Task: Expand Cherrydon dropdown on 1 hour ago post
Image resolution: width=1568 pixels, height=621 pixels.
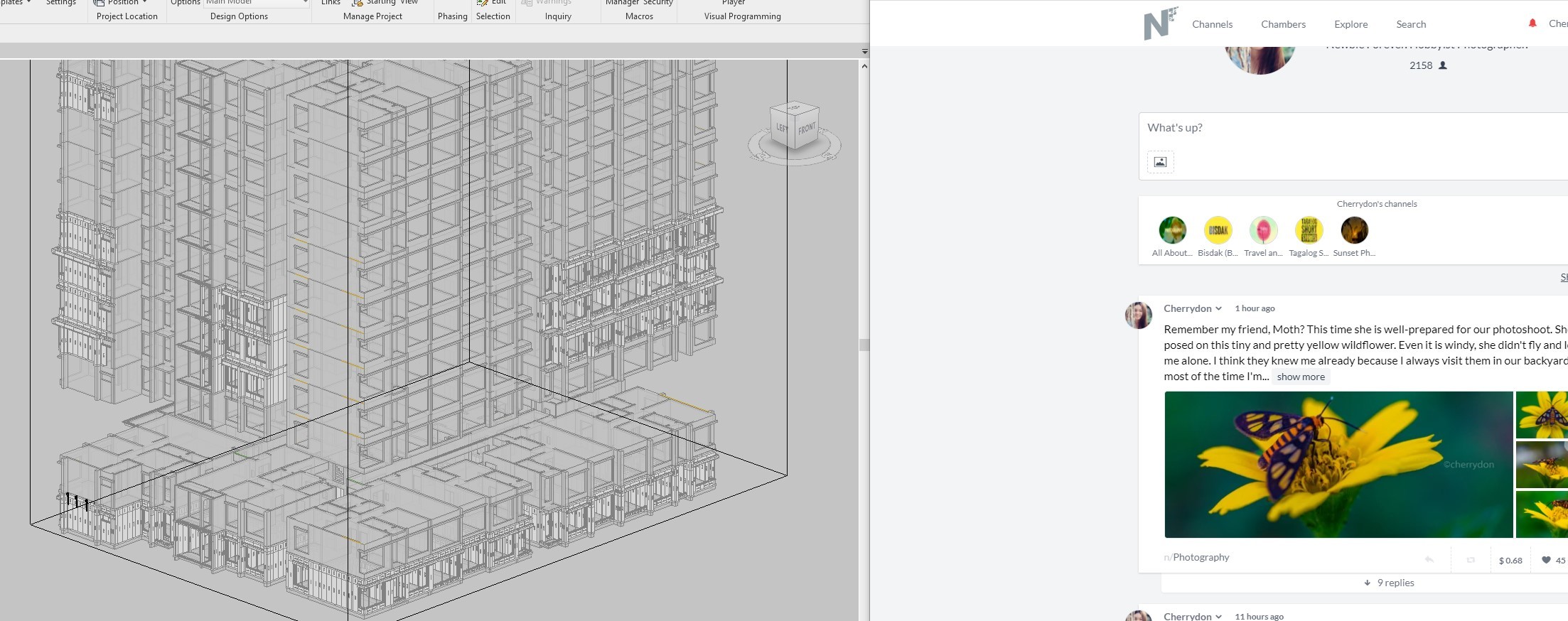Action: [x=1218, y=308]
